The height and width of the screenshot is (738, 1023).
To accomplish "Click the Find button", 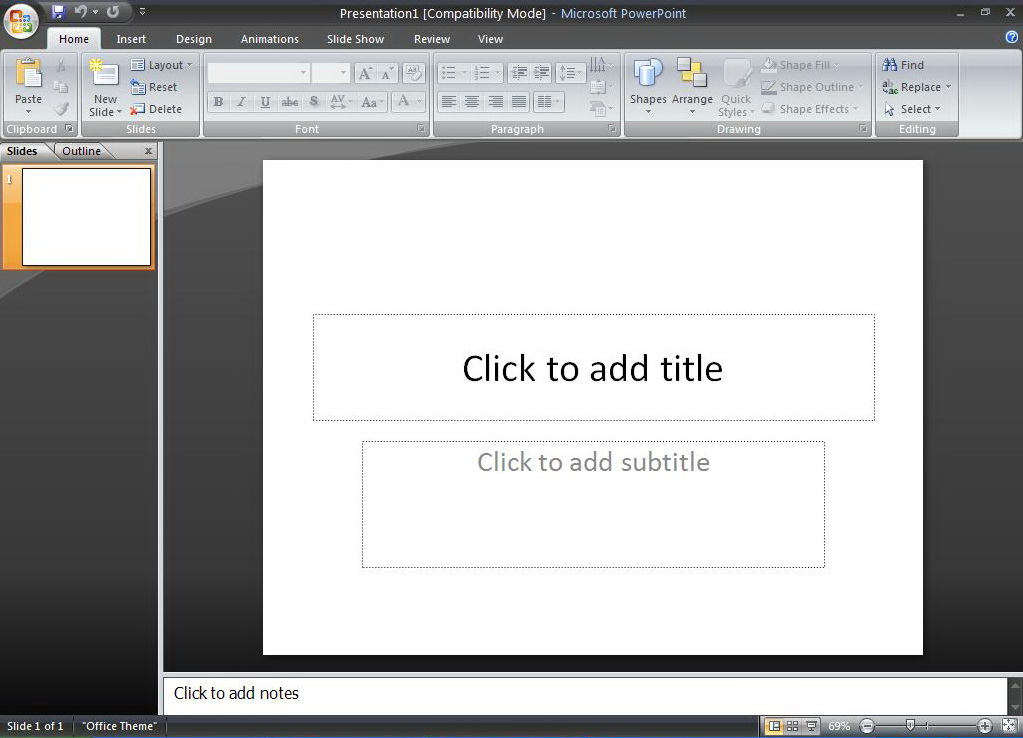I will [x=904, y=65].
